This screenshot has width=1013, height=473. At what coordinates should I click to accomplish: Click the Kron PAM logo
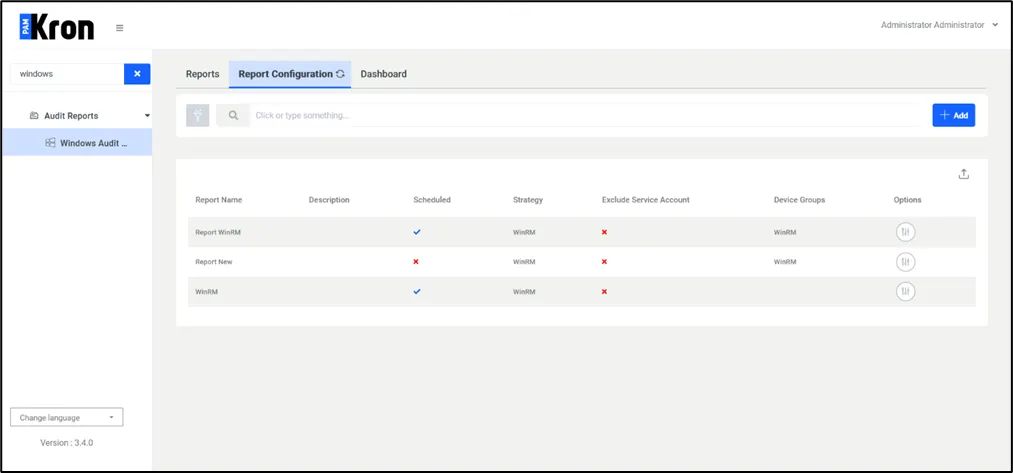[57, 28]
